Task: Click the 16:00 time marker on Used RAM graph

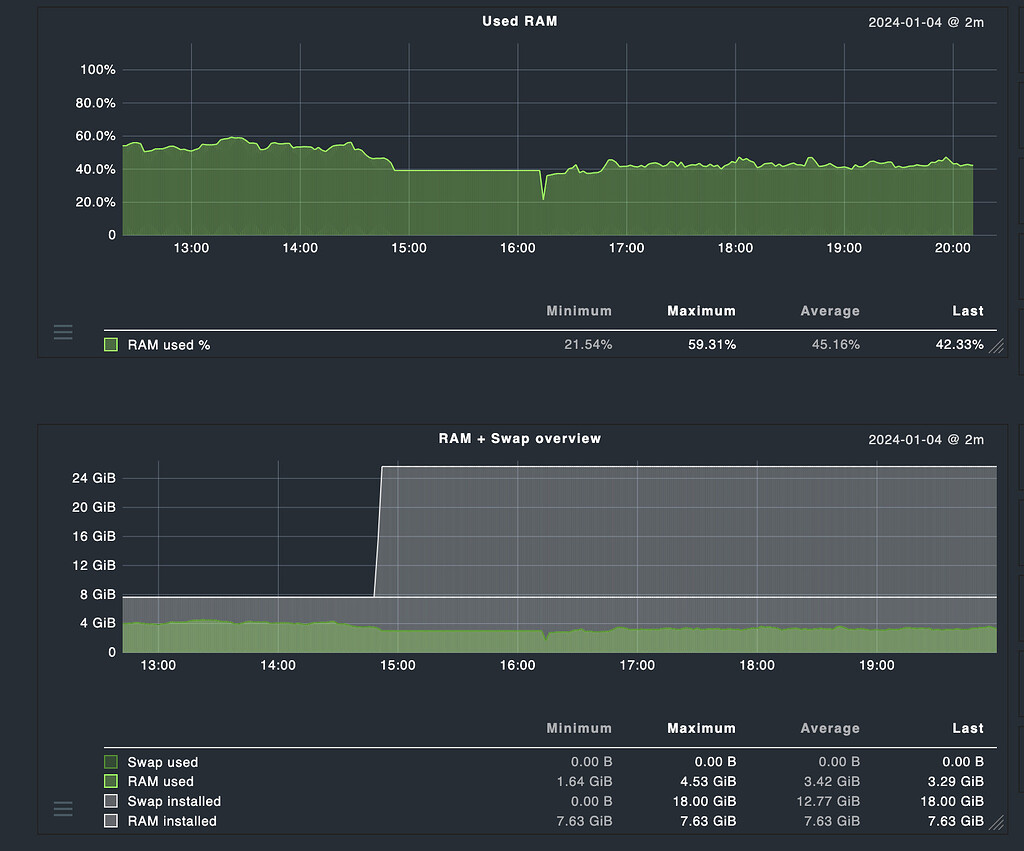Action: pos(517,248)
